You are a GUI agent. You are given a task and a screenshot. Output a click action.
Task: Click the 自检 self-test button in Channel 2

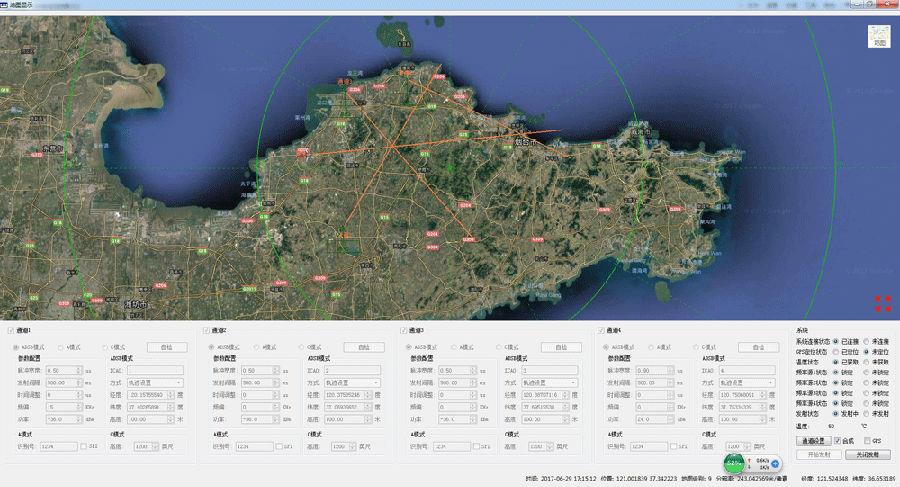[364, 347]
